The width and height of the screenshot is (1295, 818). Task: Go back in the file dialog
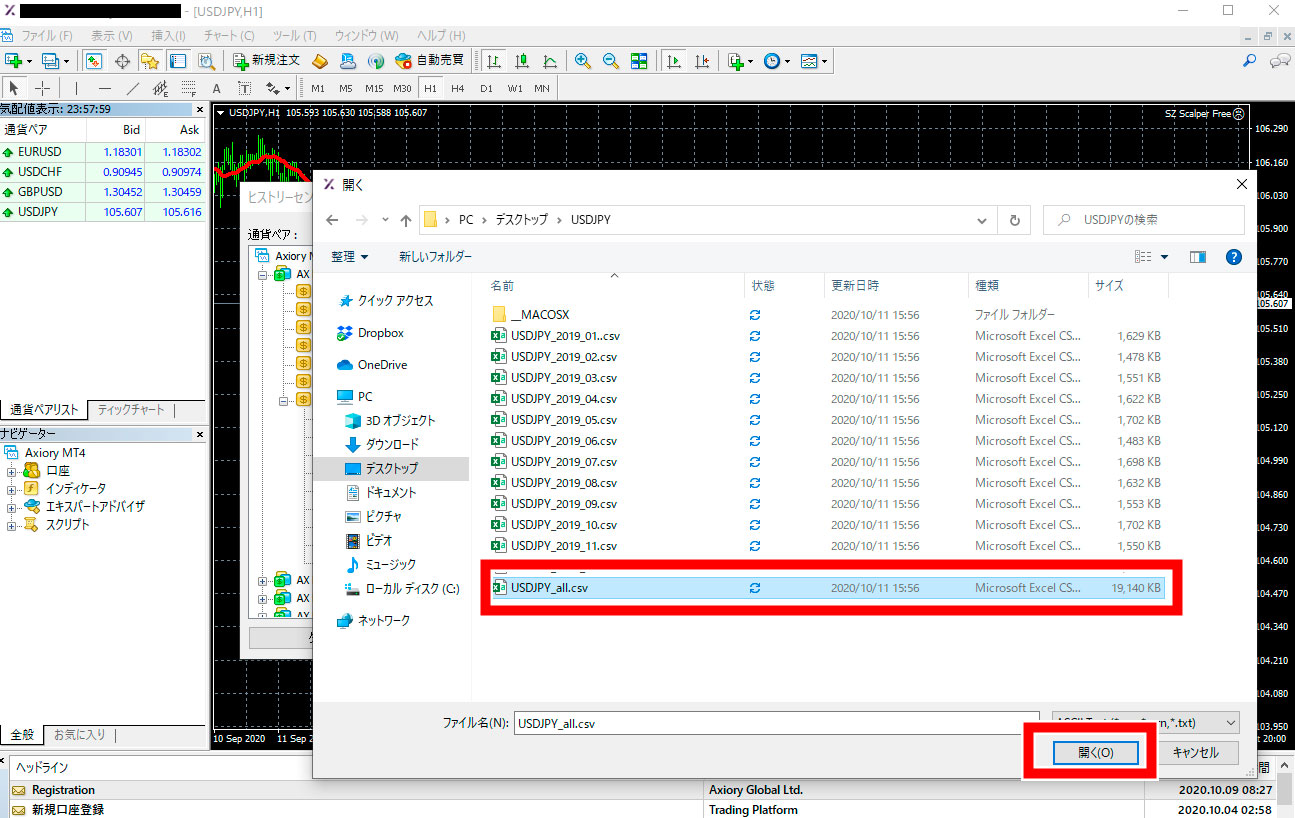click(332, 220)
